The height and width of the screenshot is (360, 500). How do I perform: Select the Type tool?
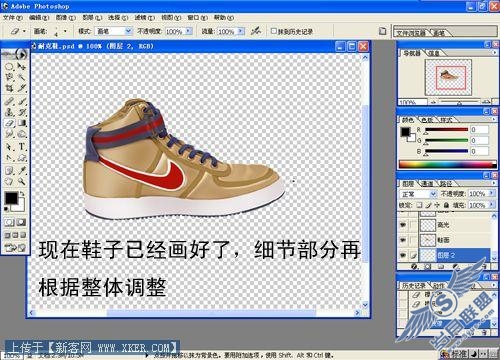point(22,147)
